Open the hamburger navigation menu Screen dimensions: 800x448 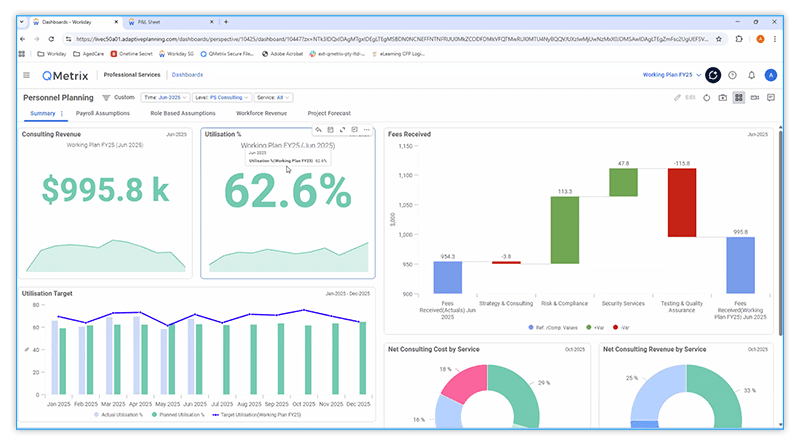[27, 75]
